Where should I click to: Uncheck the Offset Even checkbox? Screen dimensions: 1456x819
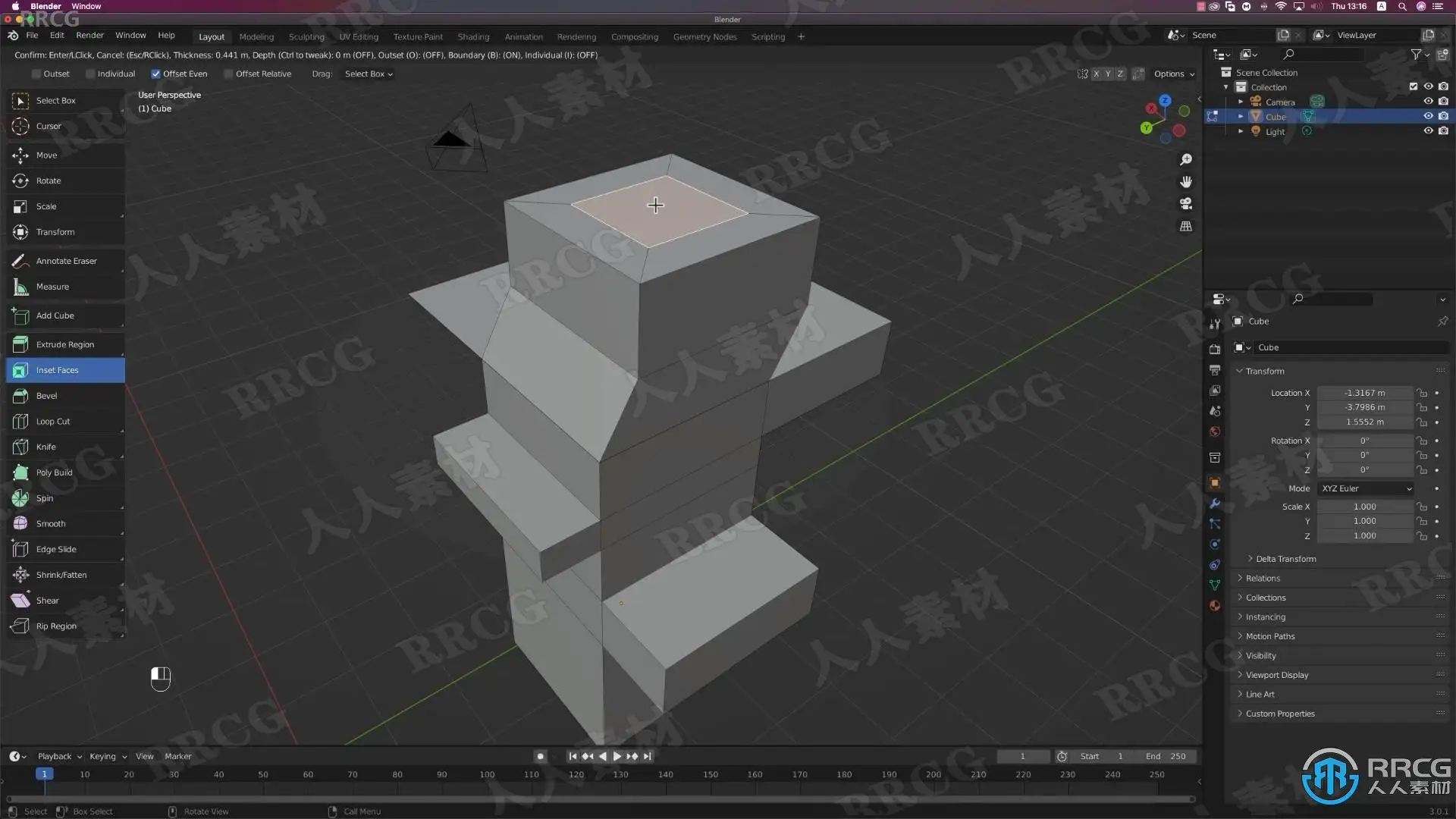(x=155, y=74)
